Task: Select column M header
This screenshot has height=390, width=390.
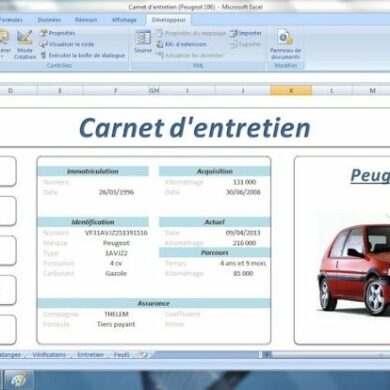Action: click(x=372, y=90)
